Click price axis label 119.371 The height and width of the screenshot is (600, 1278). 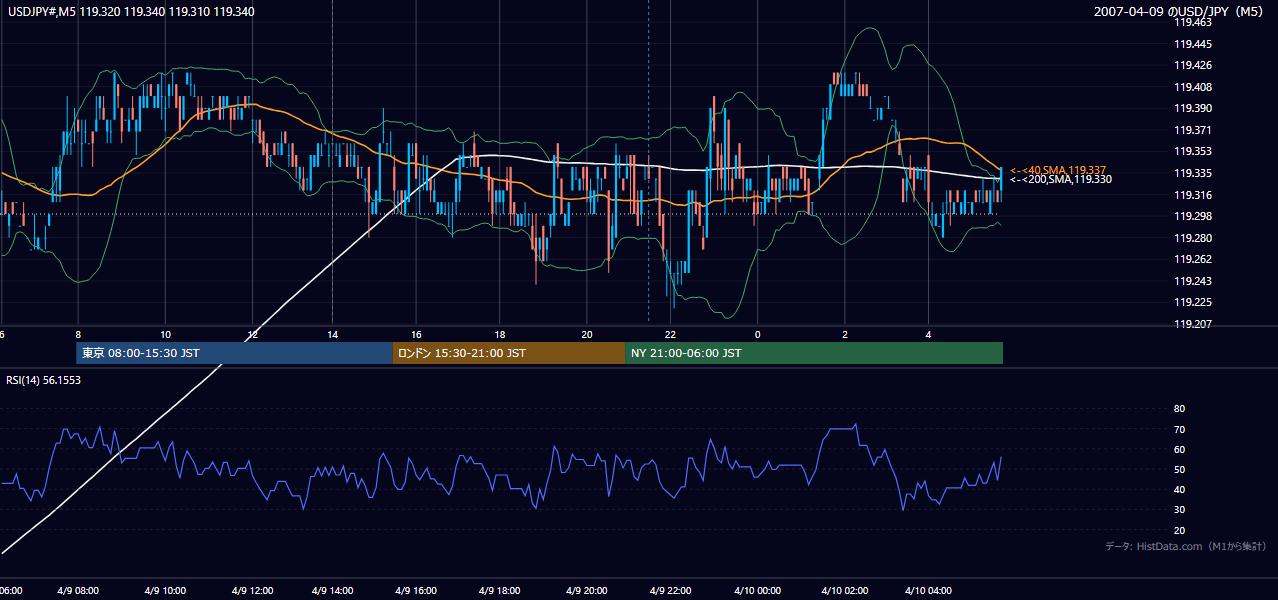1194,130
